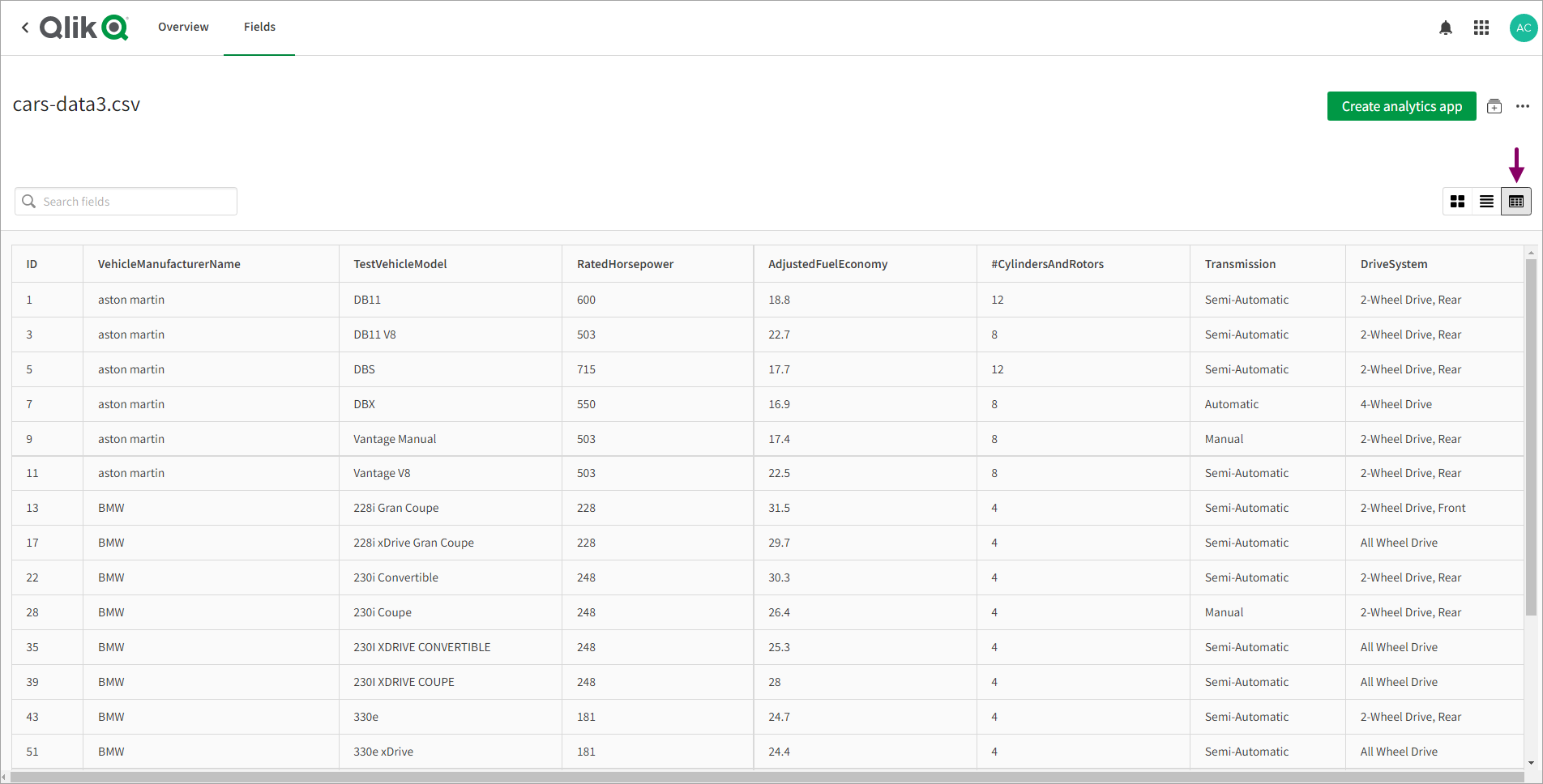This screenshot has height=784, width=1543.
Task: Click fuel economy value 18.8
Action: pos(779,300)
